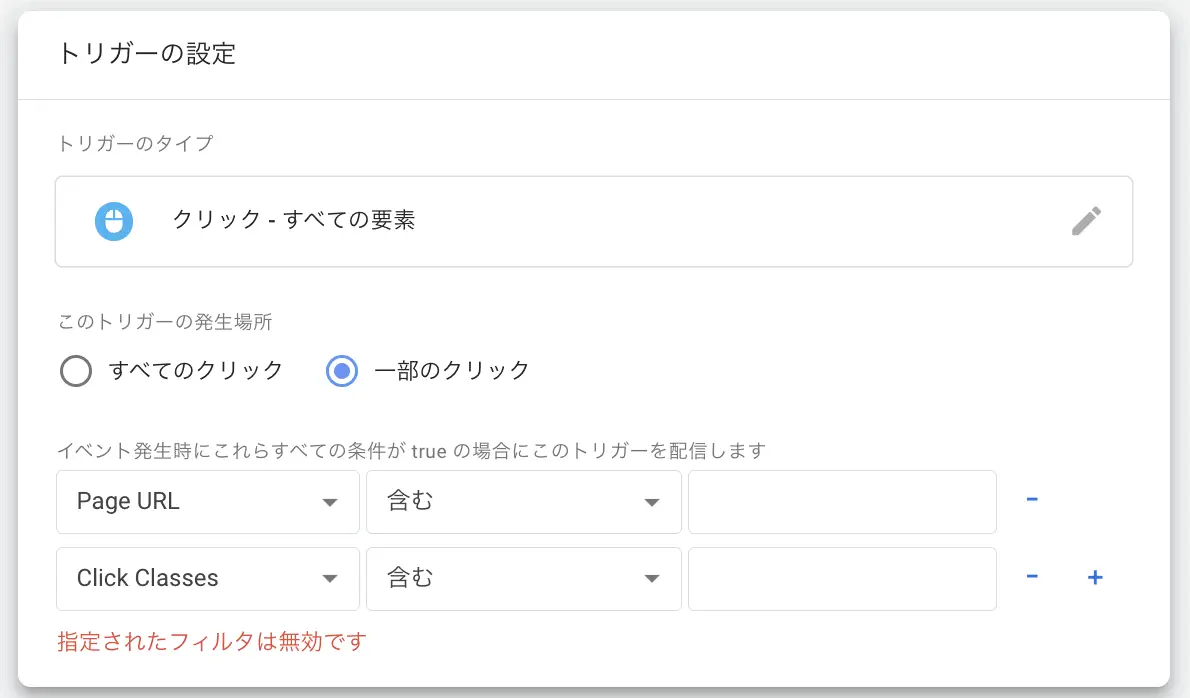The image size is (1190, 698).
Task: Click the red invalid filter error message
Action: point(212,642)
